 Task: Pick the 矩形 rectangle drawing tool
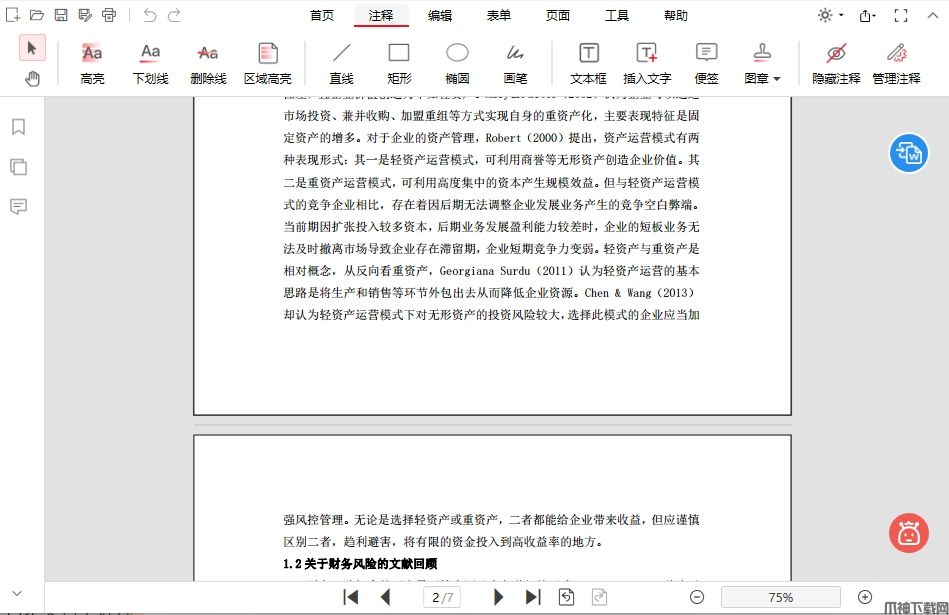point(399,61)
